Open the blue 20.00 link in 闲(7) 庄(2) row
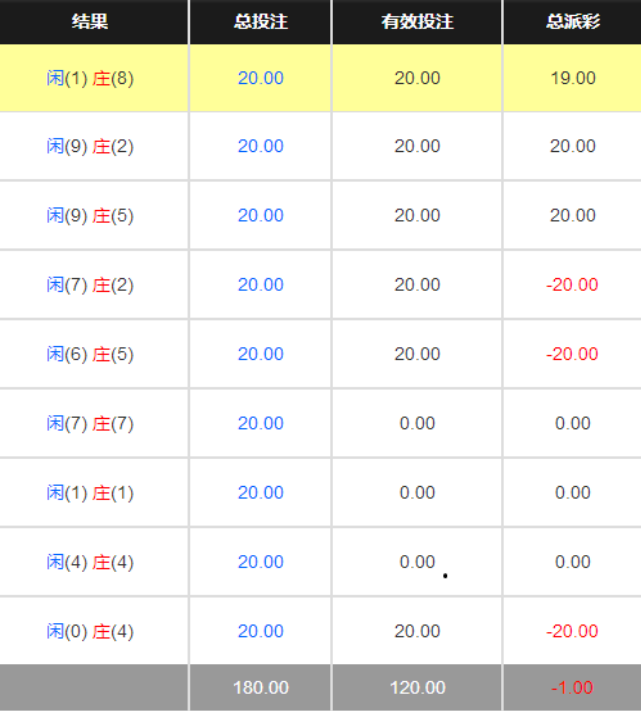Viewport: 641px width, 711px height. click(260, 285)
